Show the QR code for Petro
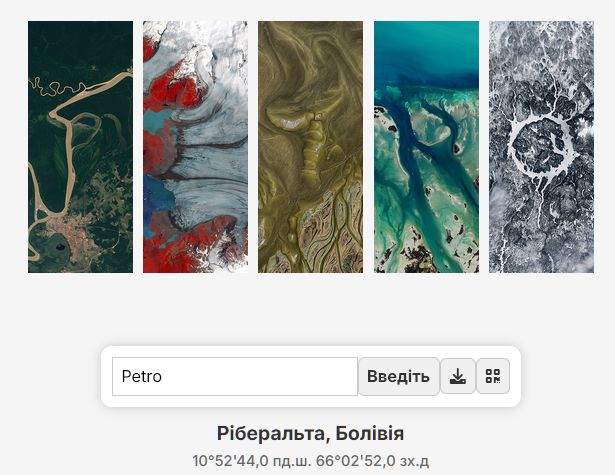The width and height of the screenshot is (615, 475). 493,376
